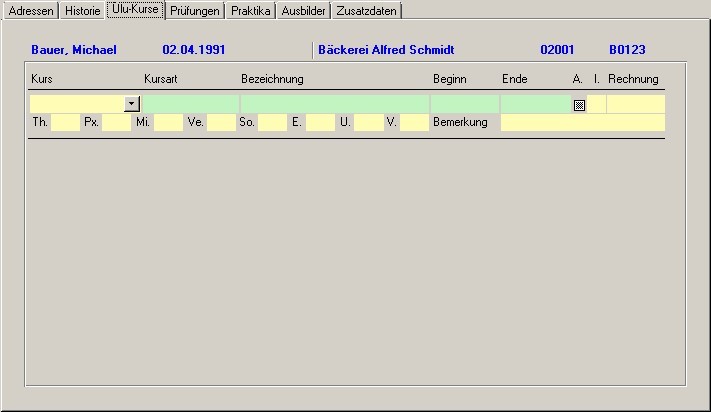Focus the Beginn date field
711x412 pixels.
point(464,104)
